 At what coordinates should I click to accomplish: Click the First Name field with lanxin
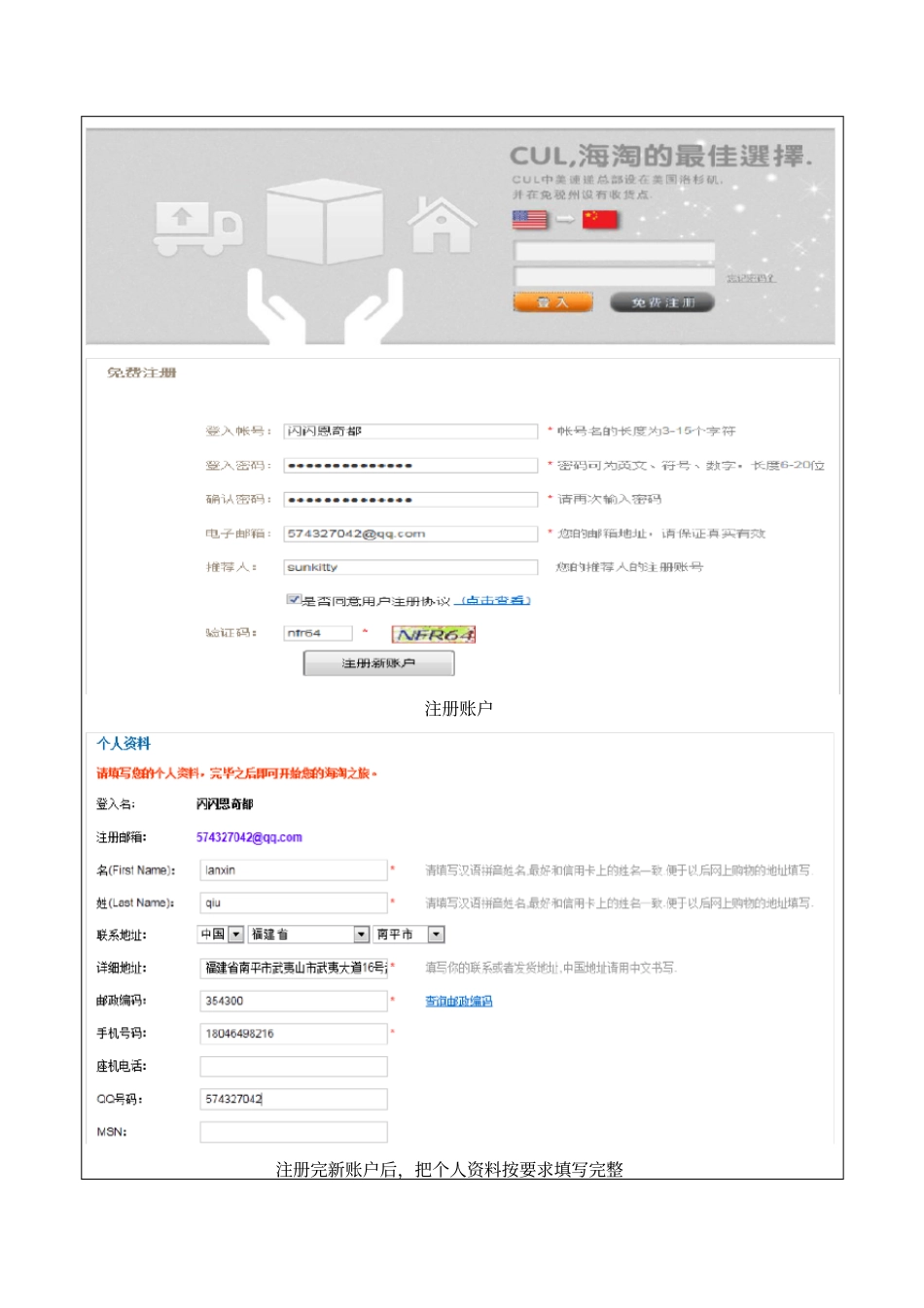pyautogui.click(x=294, y=870)
